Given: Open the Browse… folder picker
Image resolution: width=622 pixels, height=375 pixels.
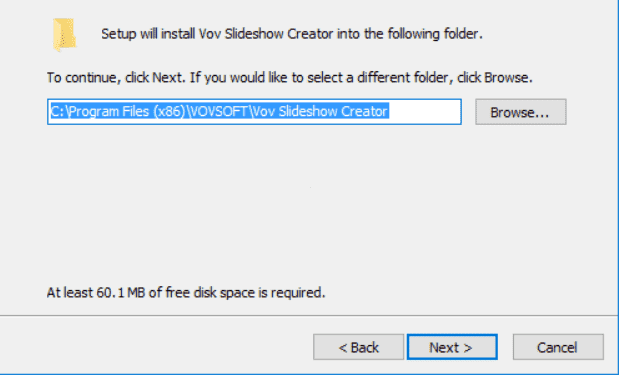Looking at the screenshot, I should (520, 112).
